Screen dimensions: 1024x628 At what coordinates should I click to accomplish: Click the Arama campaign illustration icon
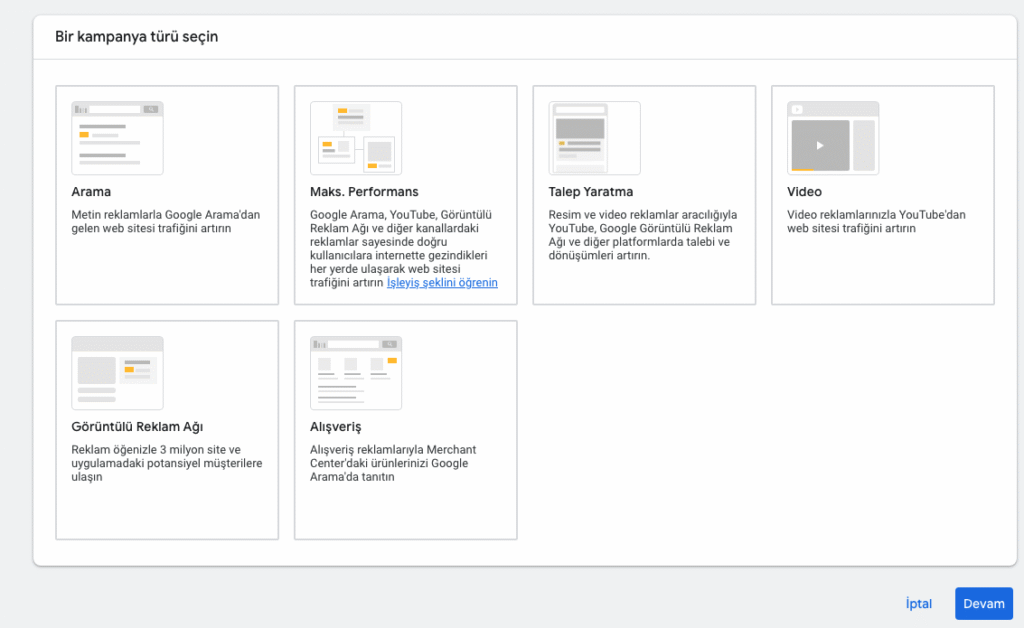click(117, 138)
